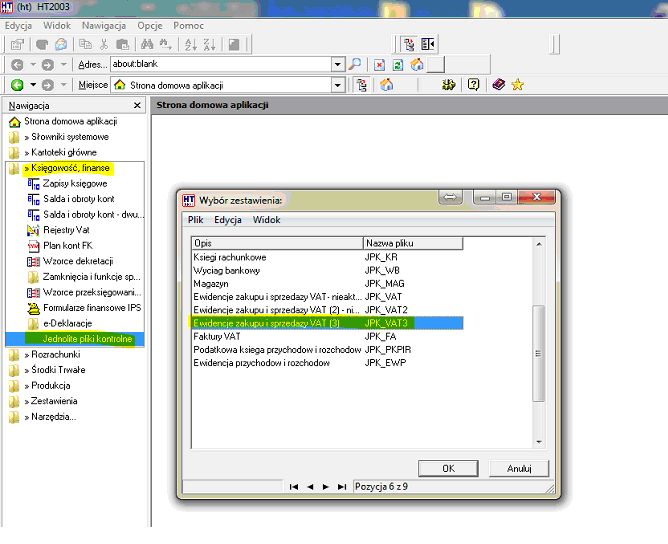Click the red stop loading icon
The width and height of the screenshot is (668, 544).
(x=379, y=65)
